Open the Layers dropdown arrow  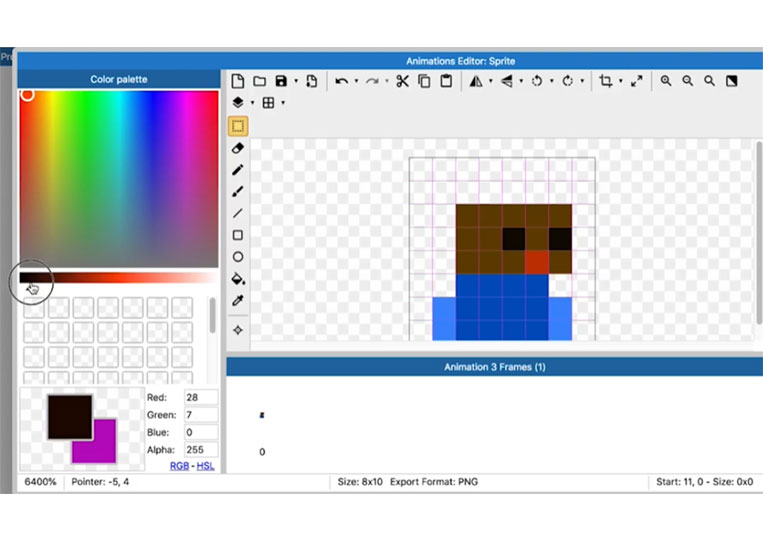pyautogui.click(x=252, y=103)
